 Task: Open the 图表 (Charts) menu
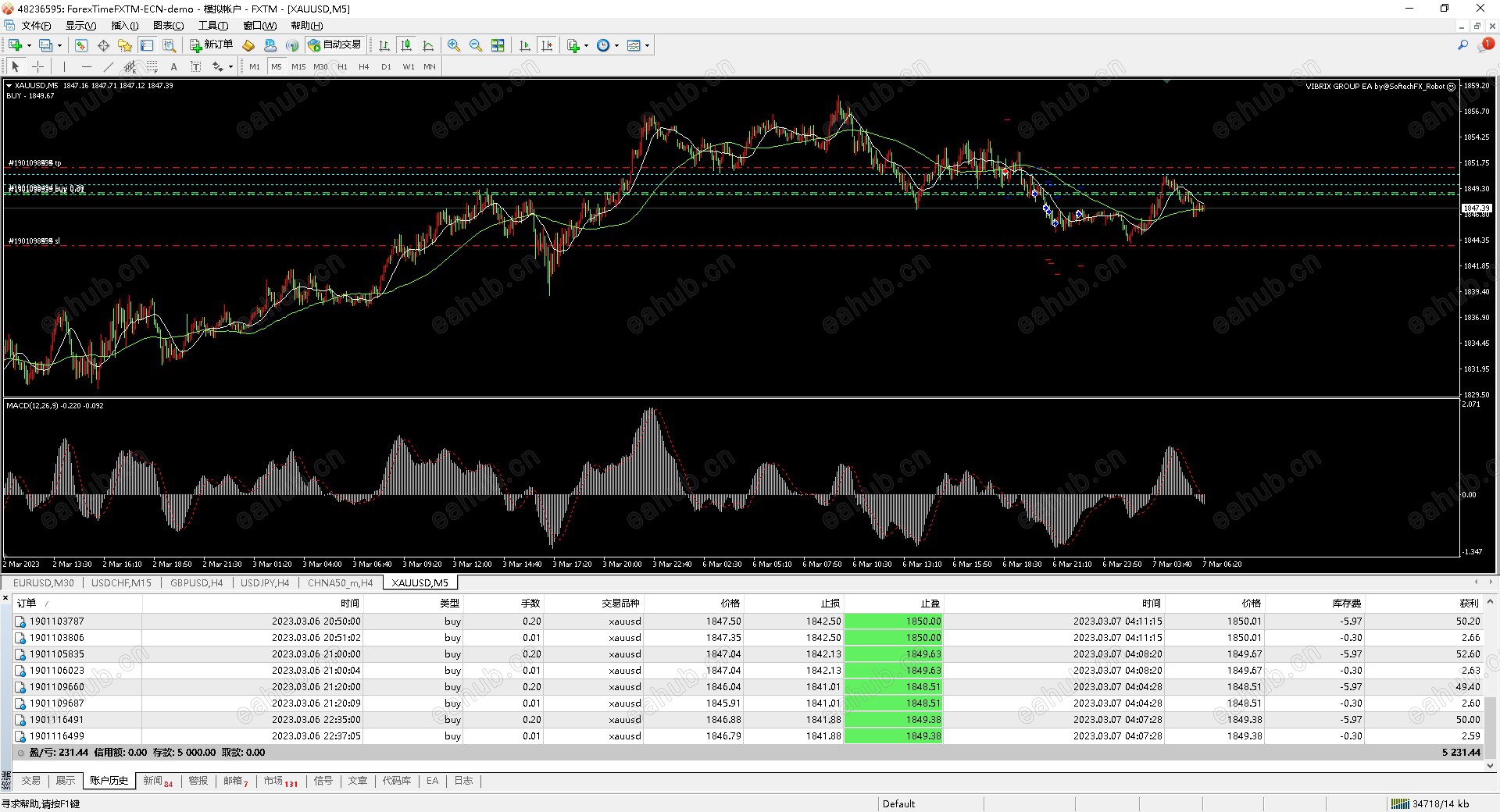pos(168,26)
